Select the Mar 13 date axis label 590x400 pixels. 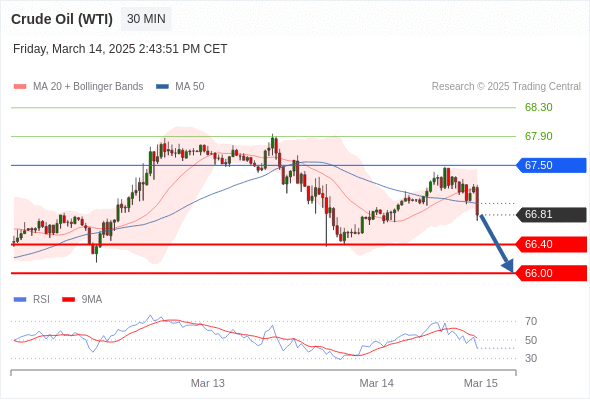(x=208, y=383)
